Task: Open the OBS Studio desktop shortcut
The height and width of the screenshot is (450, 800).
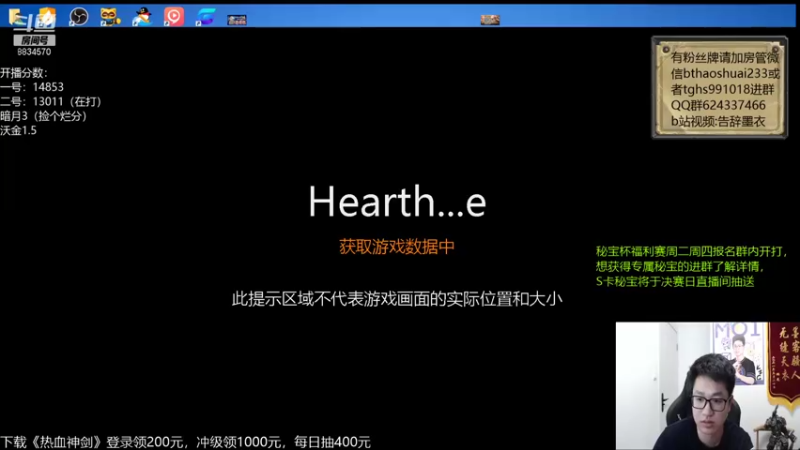Action: click(79, 16)
